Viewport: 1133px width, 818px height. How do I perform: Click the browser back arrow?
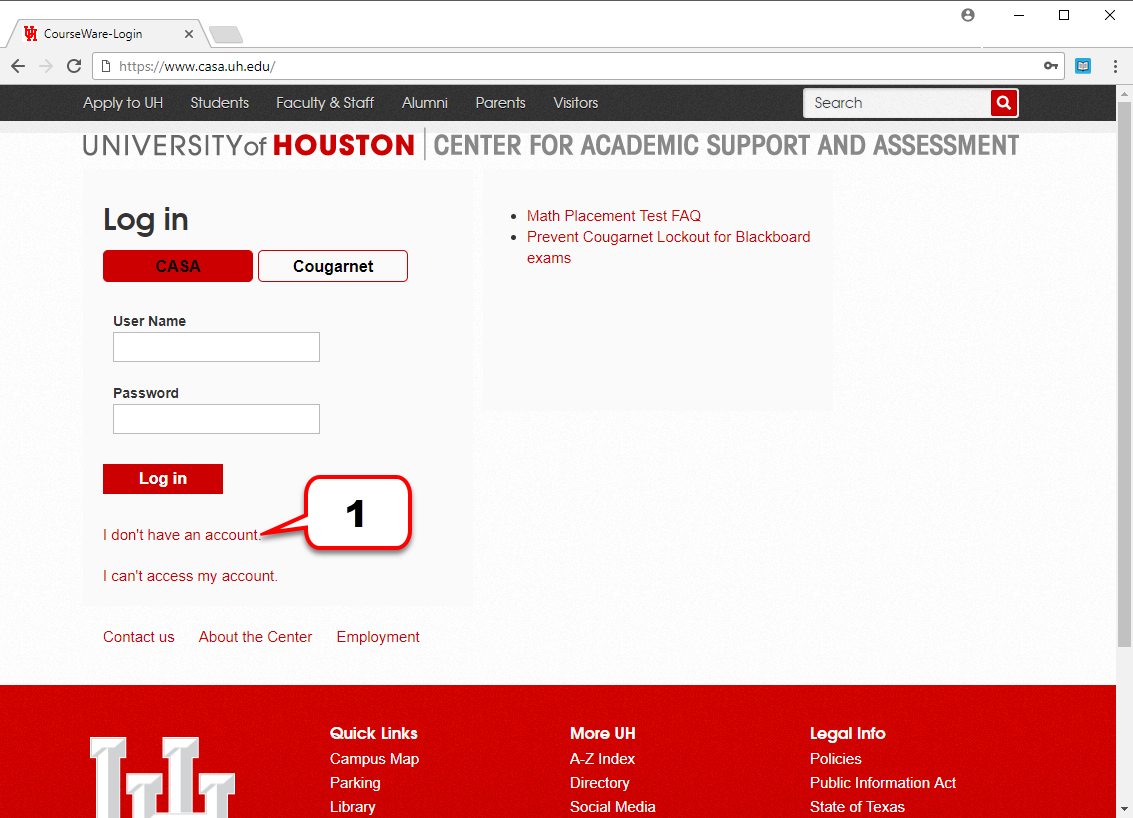click(18, 66)
